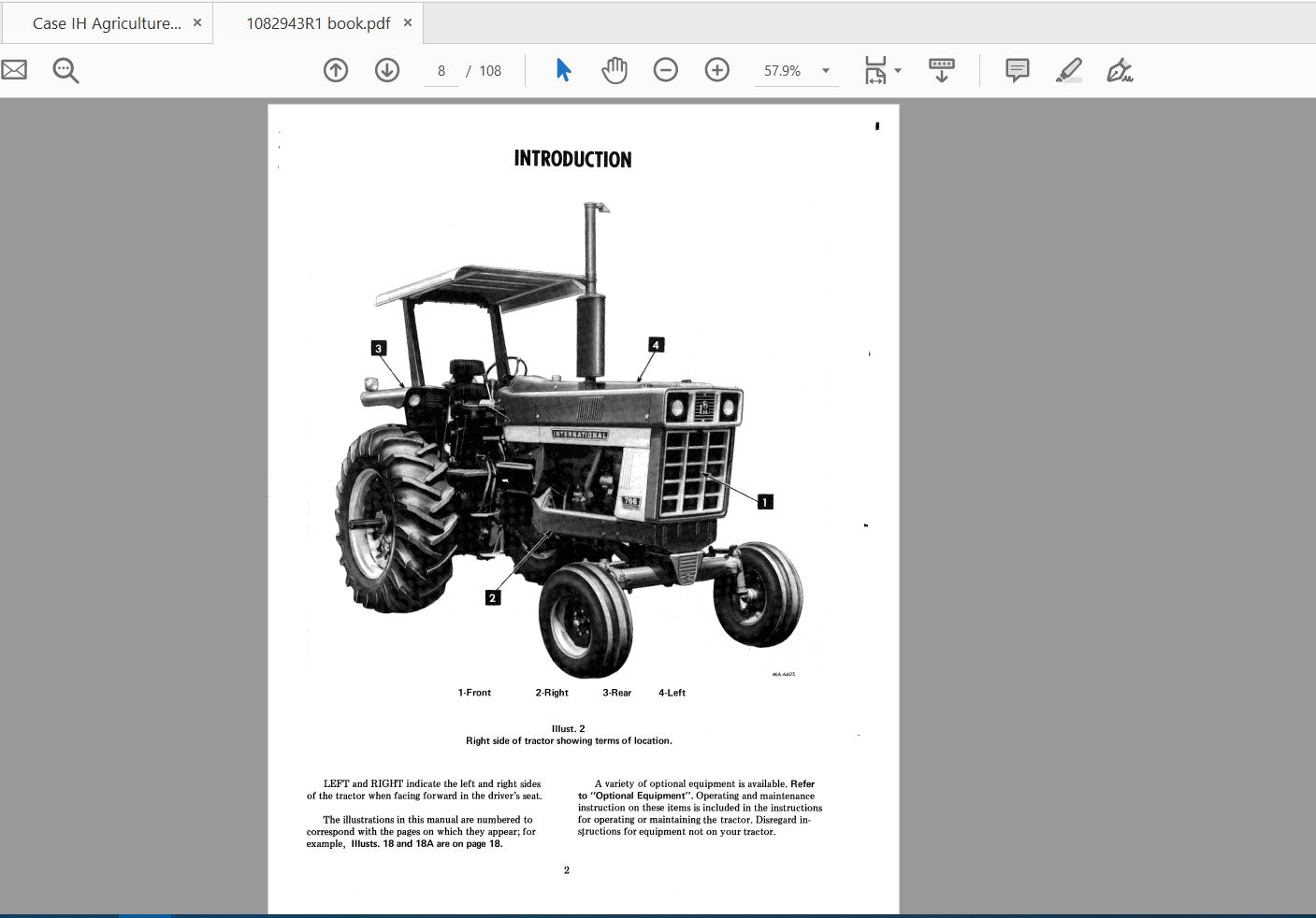The width and height of the screenshot is (1316, 918).
Task: Click the email envelope icon
Action: pyautogui.click(x=13, y=69)
